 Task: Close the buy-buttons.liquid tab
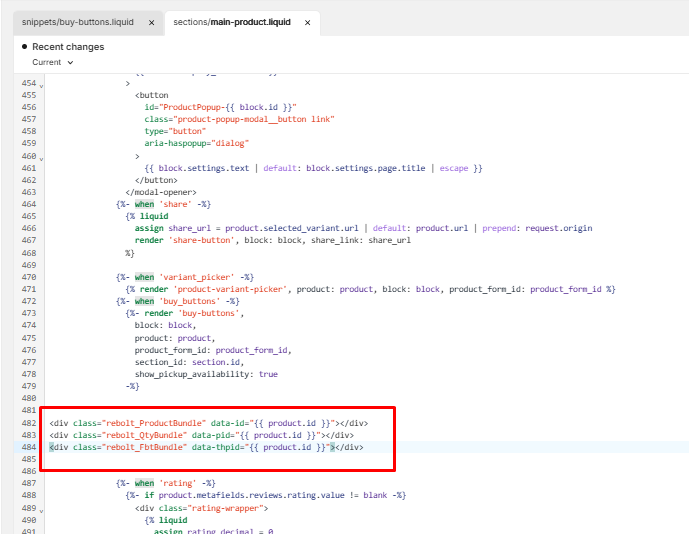coord(152,22)
